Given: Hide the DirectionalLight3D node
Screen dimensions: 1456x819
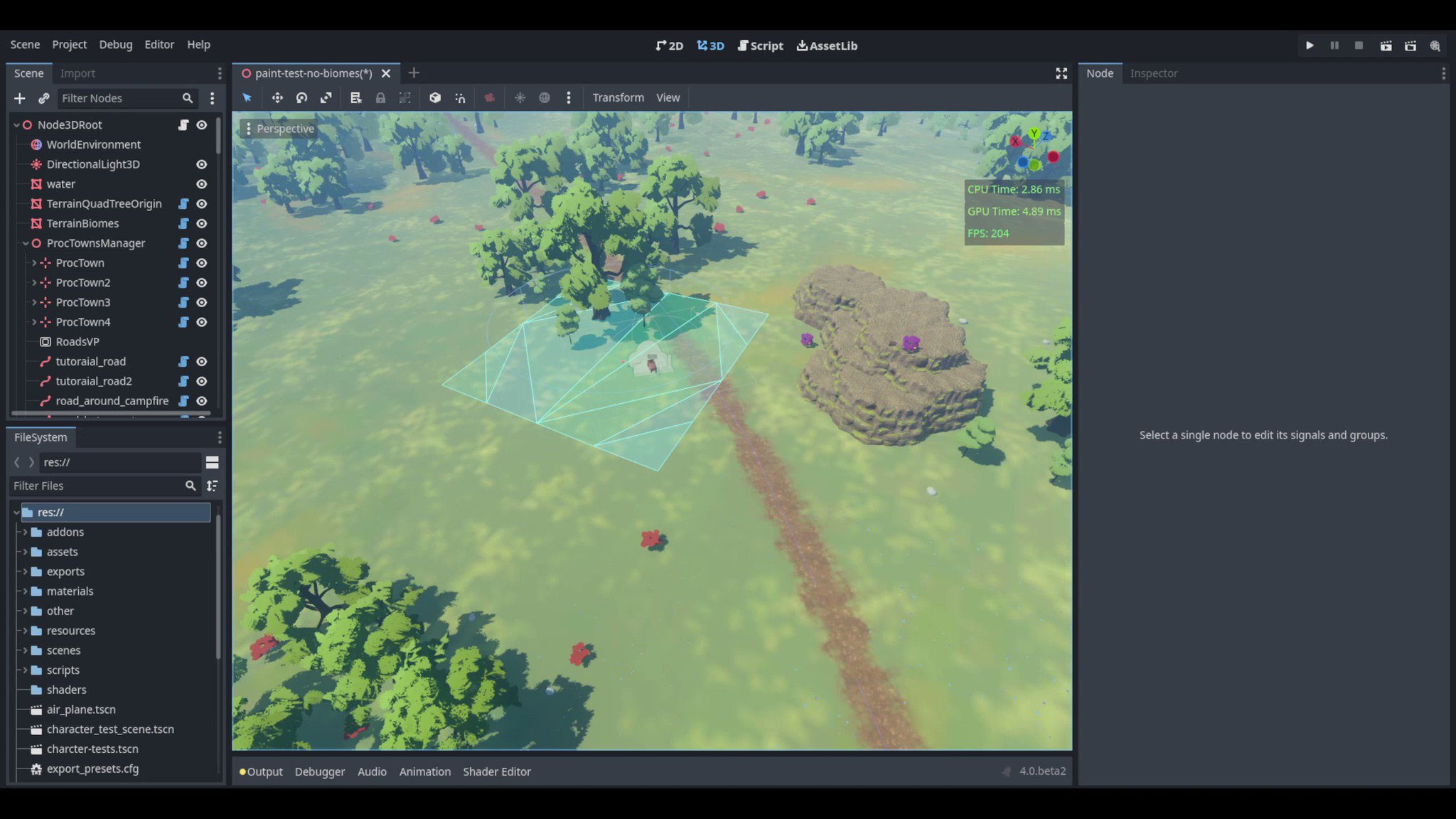Looking at the screenshot, I should (x=202, y=164).
